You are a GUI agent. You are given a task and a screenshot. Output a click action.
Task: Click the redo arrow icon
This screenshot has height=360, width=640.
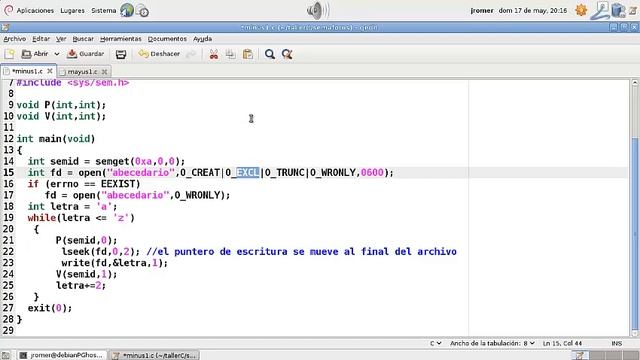[x=191, y=54]
